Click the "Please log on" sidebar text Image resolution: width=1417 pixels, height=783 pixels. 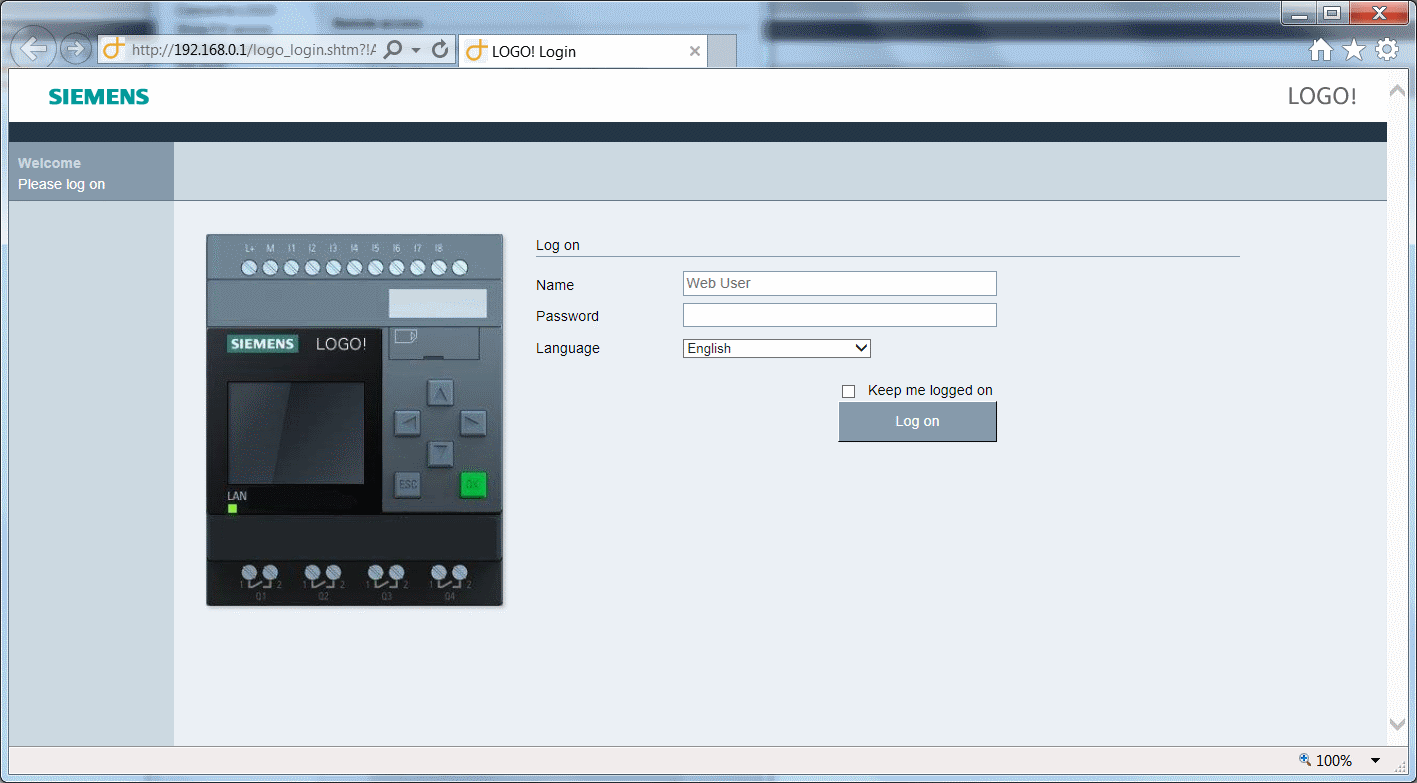[61, 184]
